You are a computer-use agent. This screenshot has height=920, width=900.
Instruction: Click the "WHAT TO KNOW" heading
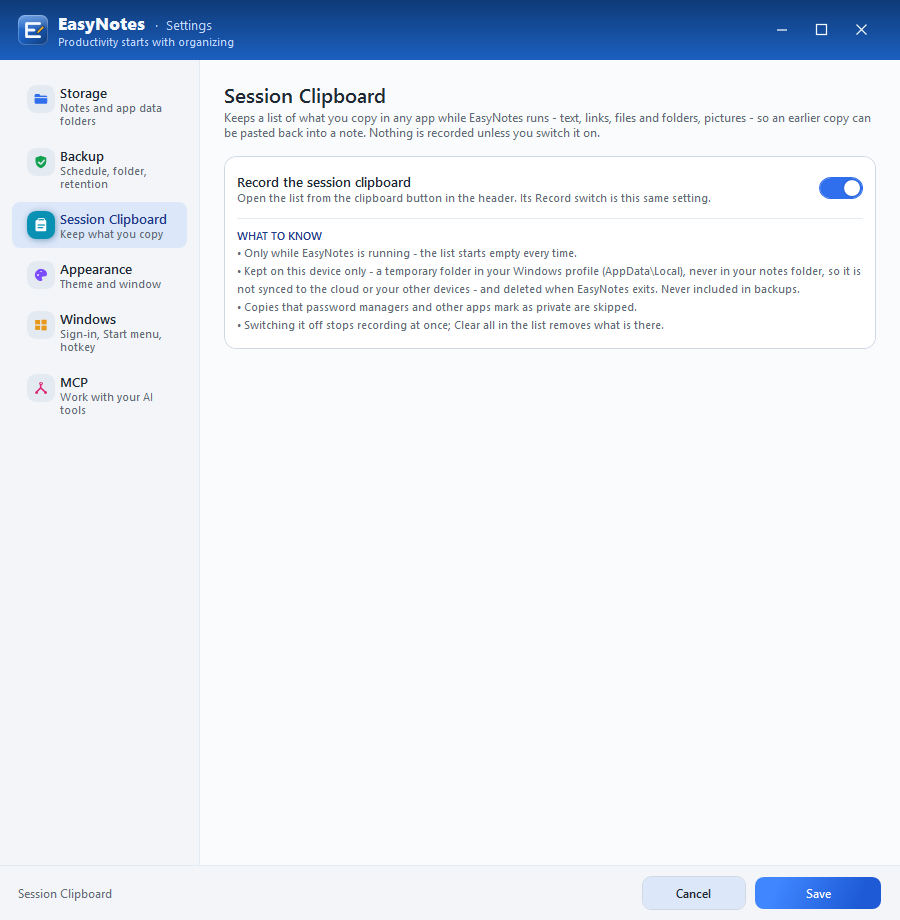click(x=279, y=236)
